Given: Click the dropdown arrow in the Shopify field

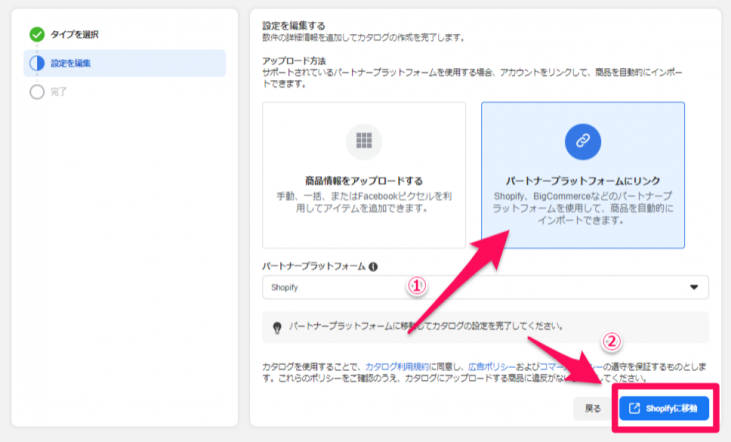Looking at the screenshot, I should tap(694, 287).
